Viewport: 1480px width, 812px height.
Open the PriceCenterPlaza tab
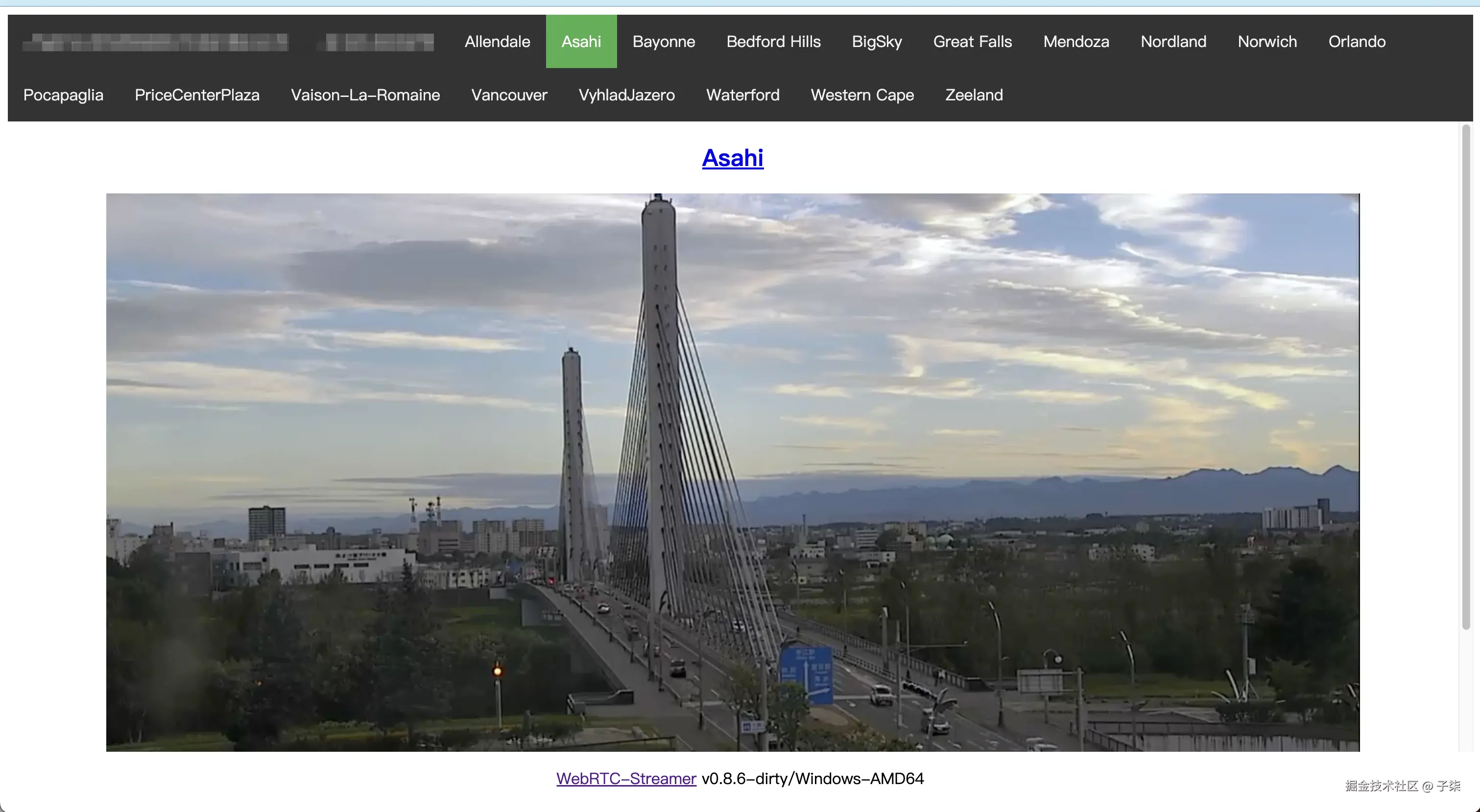pos(197,95)
